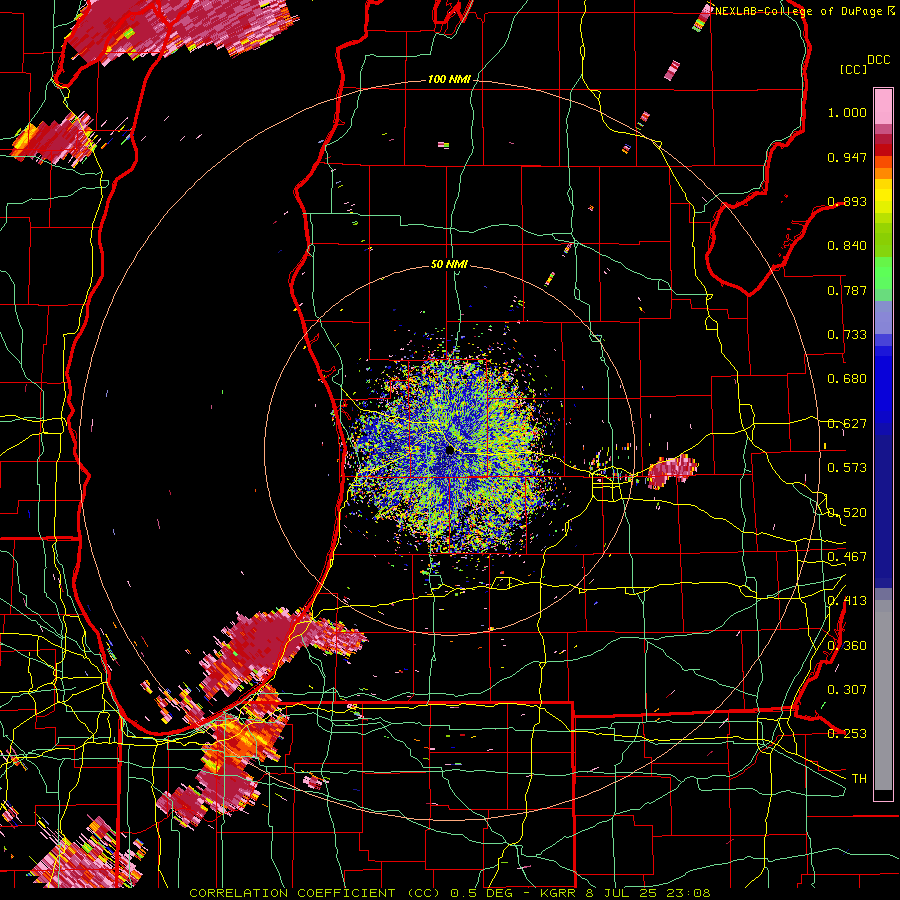Select the 0.307 scale value
This screenshot has height=900, width=900.
847,689
